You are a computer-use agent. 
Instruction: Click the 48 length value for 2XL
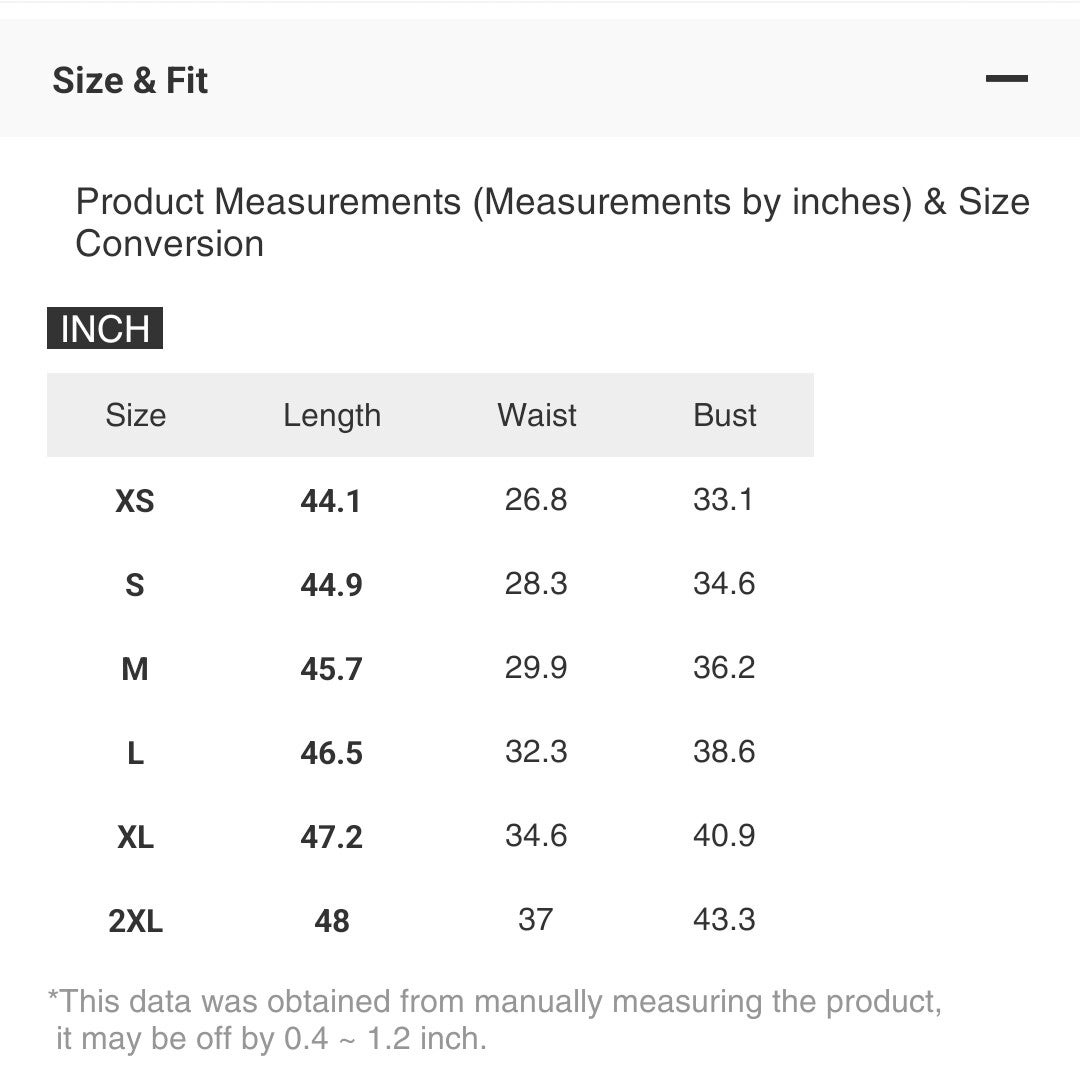331,920
